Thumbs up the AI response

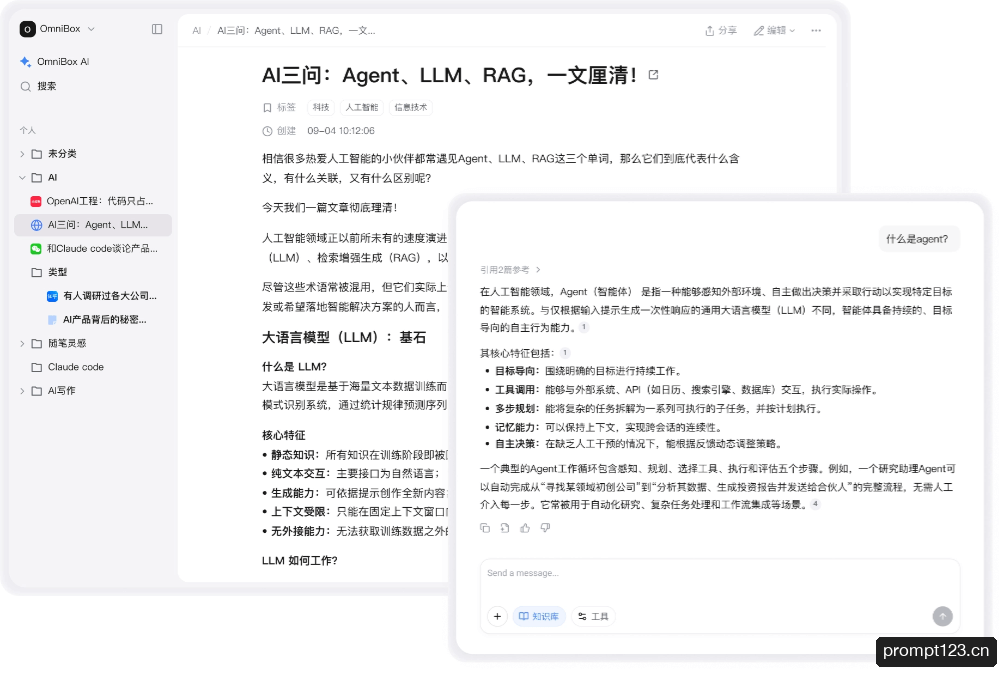[x=525, y=528]
